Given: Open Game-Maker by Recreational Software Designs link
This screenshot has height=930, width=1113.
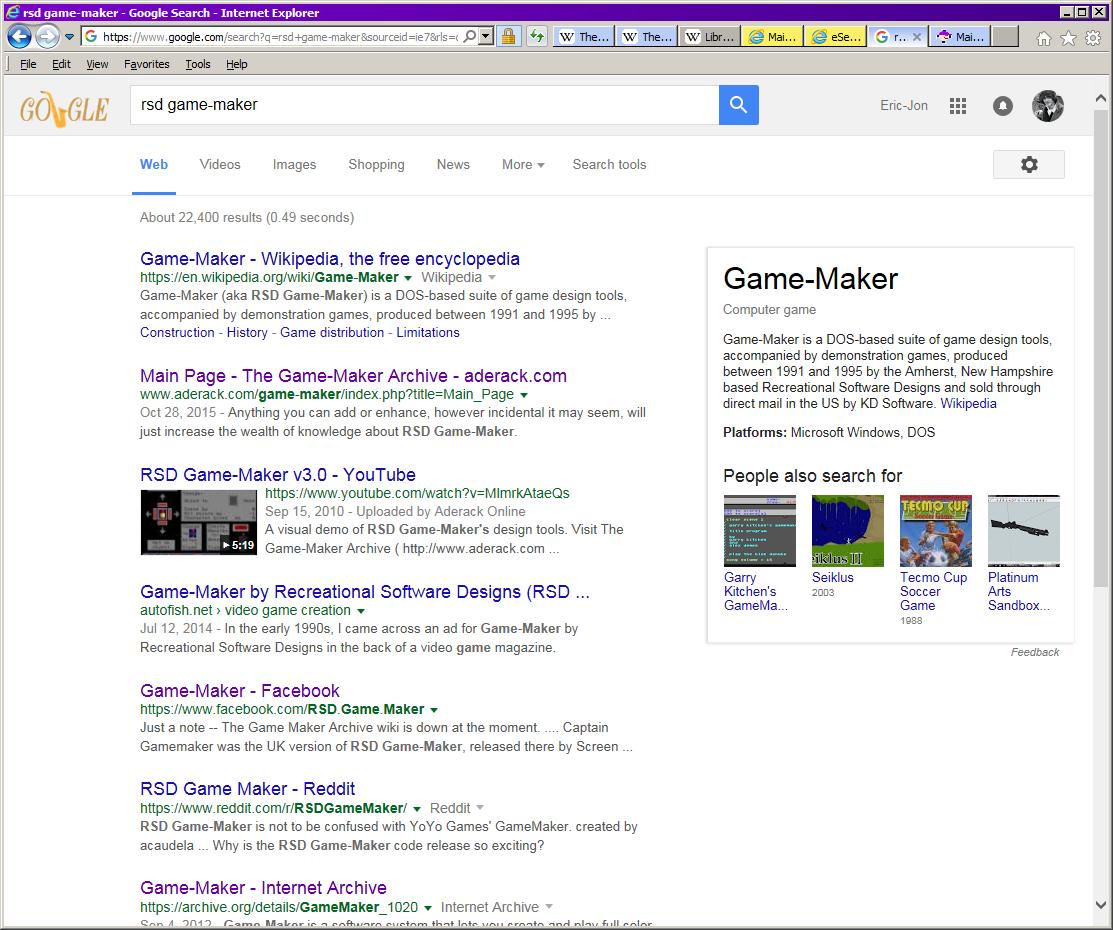Looking at the screenshot, I should tap(364, 592).
